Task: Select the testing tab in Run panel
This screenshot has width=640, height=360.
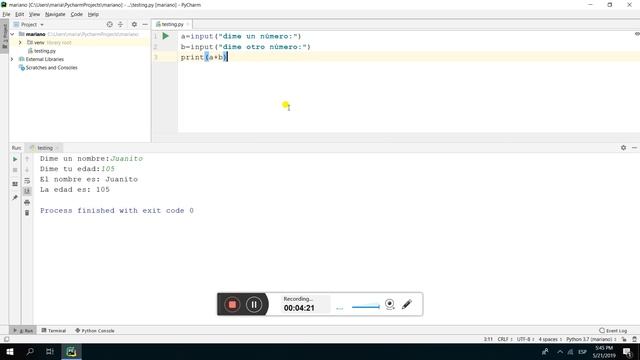Action: (45, 148)
